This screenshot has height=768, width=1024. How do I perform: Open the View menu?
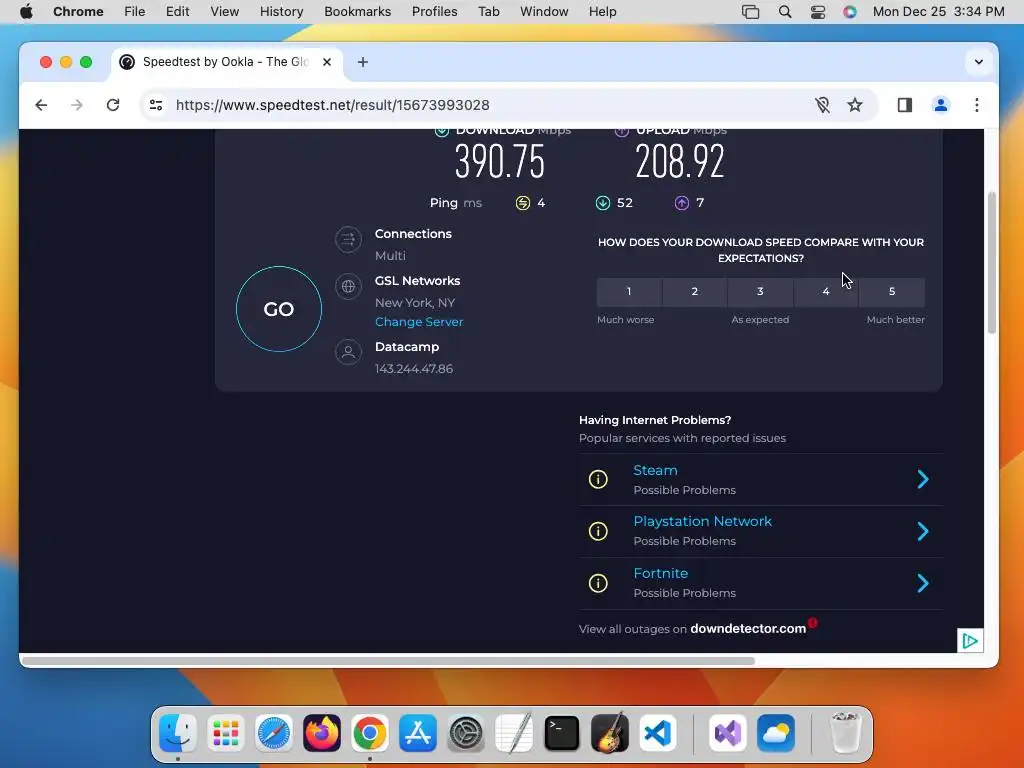(x=224, y=12)
